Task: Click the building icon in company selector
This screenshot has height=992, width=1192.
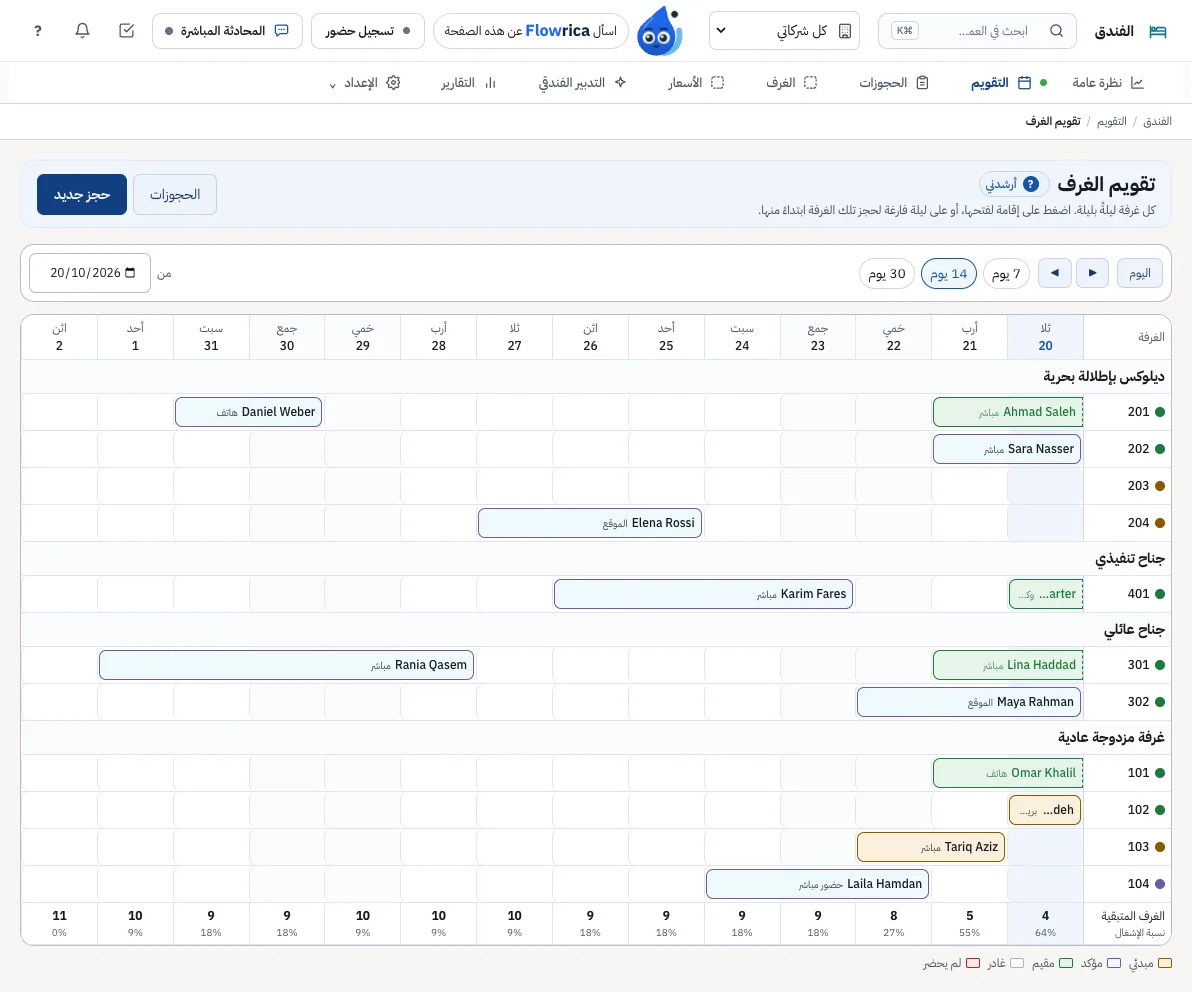Action: (x=845, y=31)
